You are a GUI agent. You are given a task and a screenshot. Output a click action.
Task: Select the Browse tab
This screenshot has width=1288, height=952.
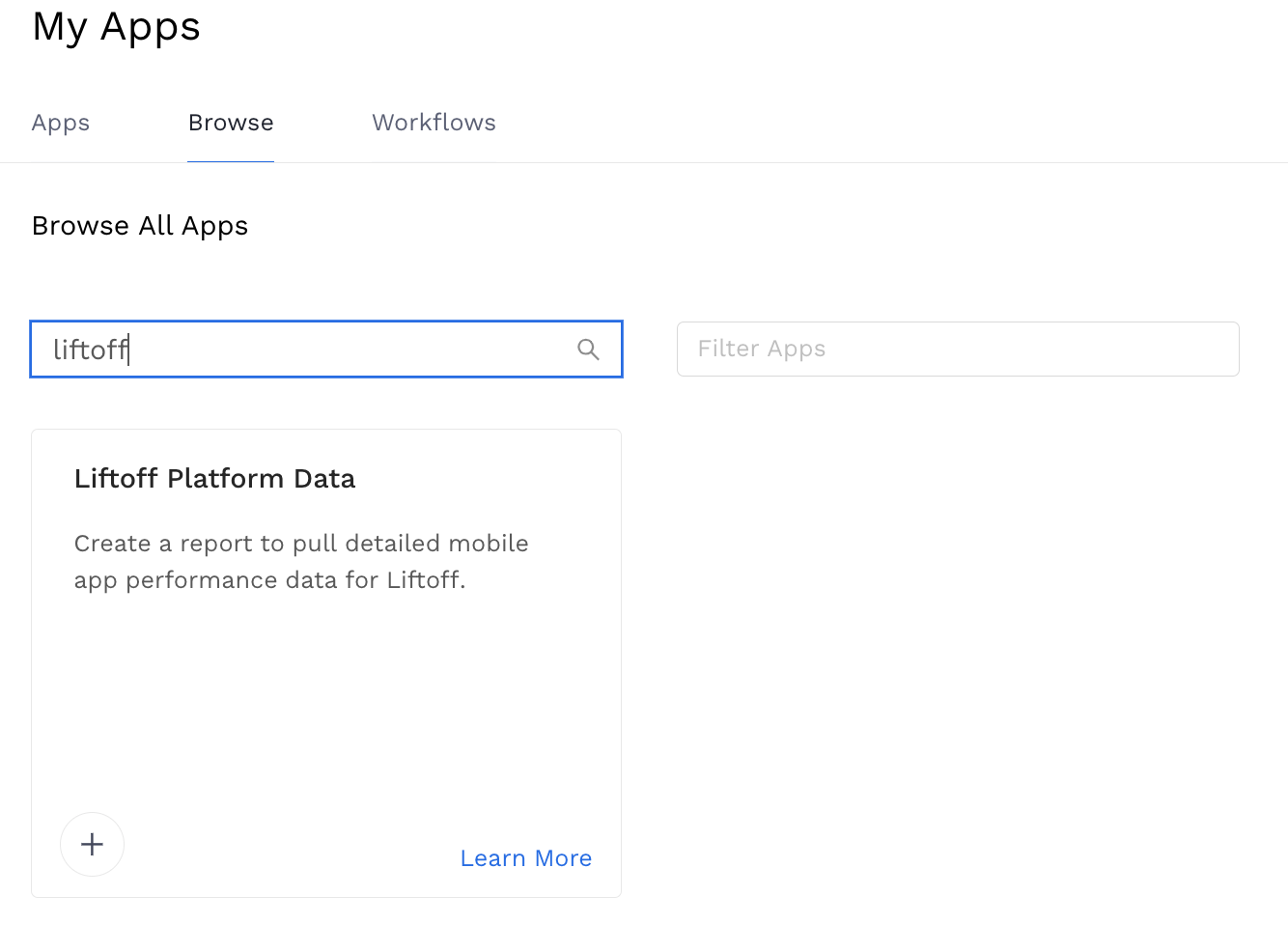(x=231, y=123)
